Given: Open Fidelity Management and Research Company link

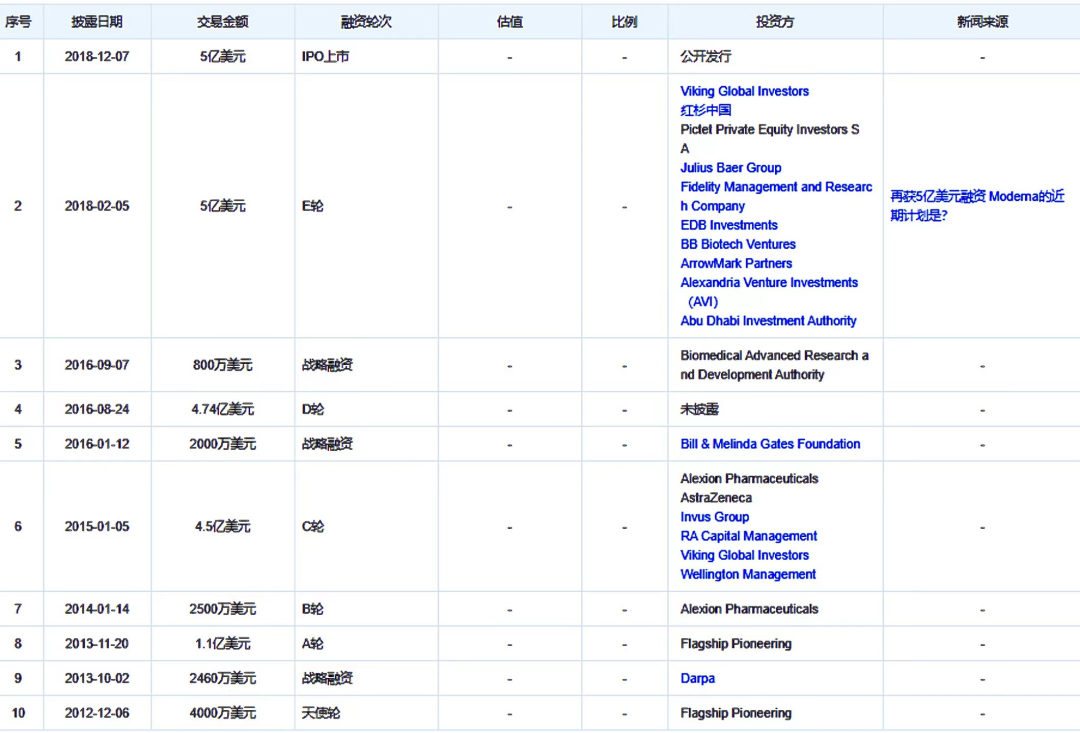Looking at the screenshot, I should point(776,196).
